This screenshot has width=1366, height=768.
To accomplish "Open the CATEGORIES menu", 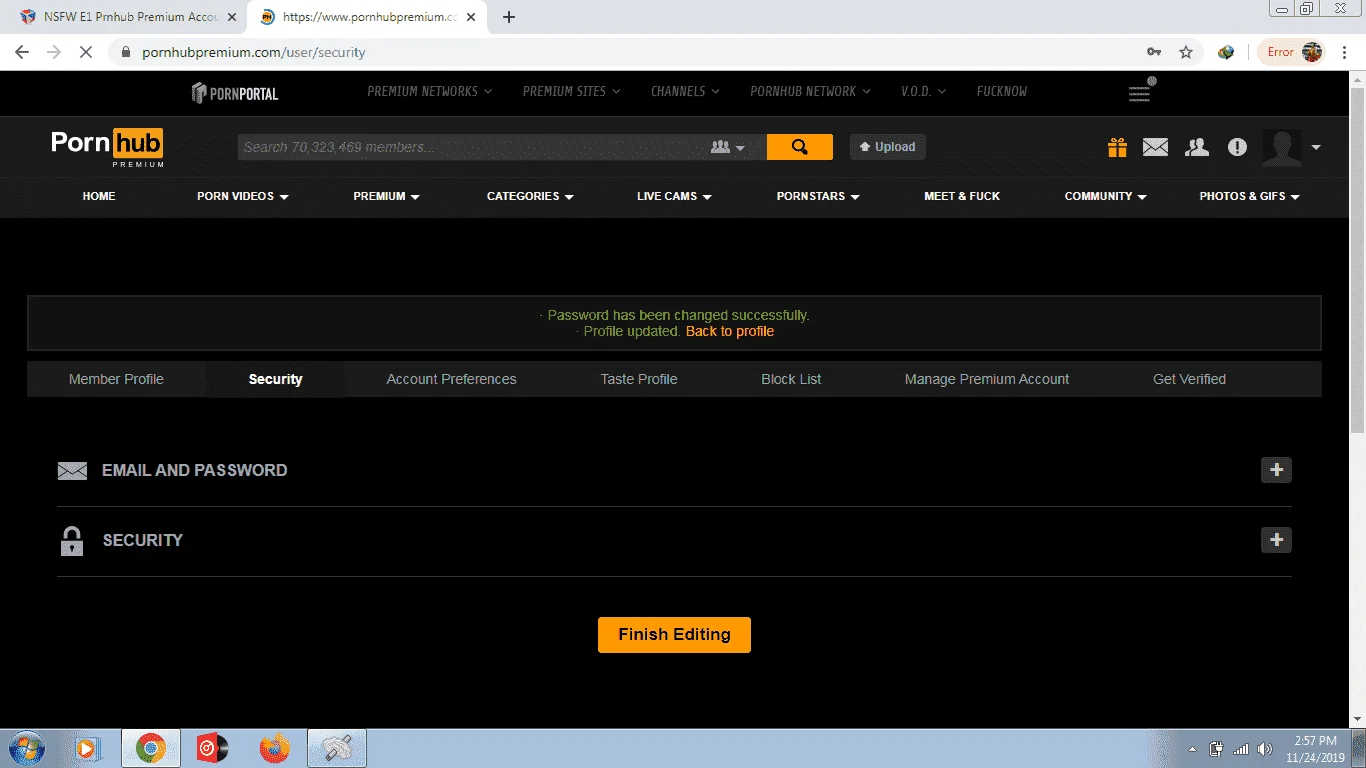I will click(x=531, y=196).
